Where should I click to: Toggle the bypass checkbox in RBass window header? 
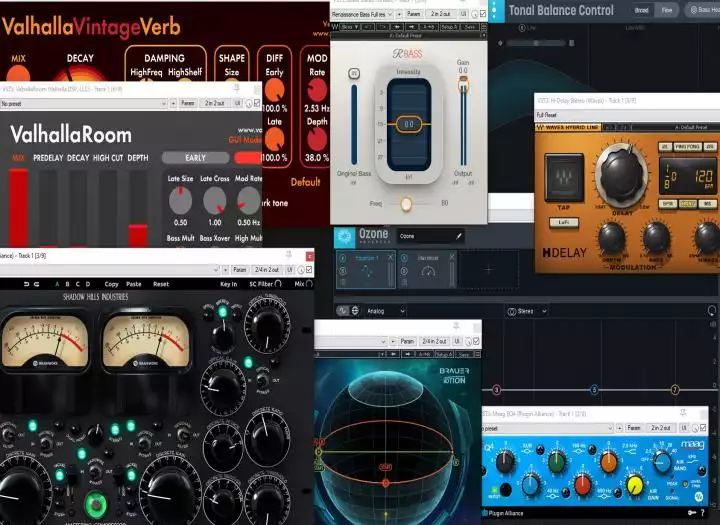pos(483,14)
